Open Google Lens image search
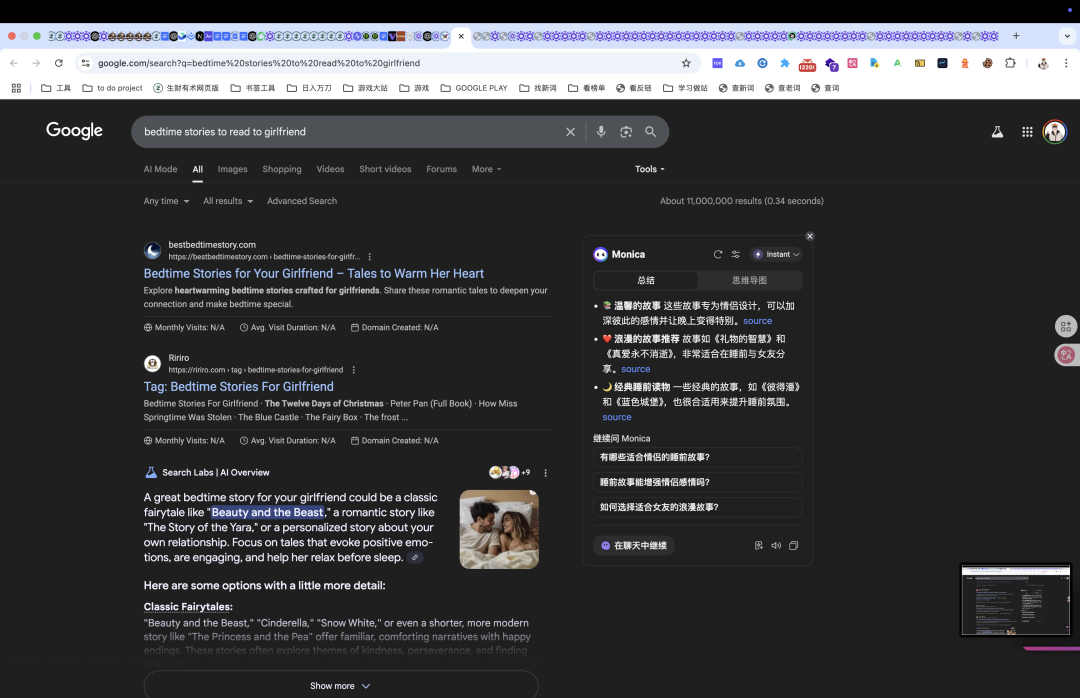 tap(625, 132)
